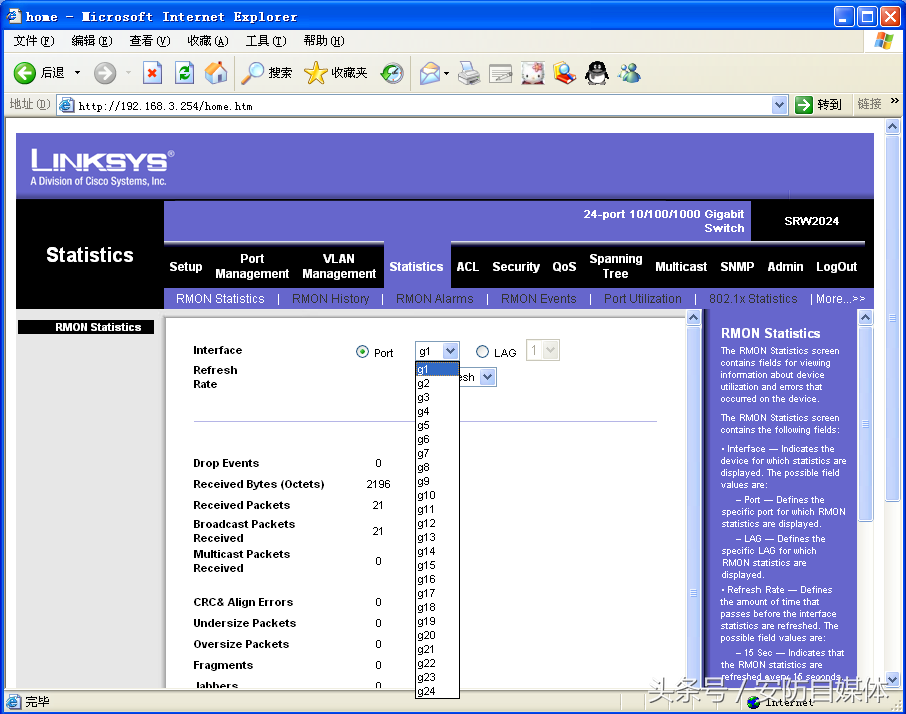Open the Search magnifier toolbar icon
The width and height of the screenshot is (906, 714).
(253, 73)
